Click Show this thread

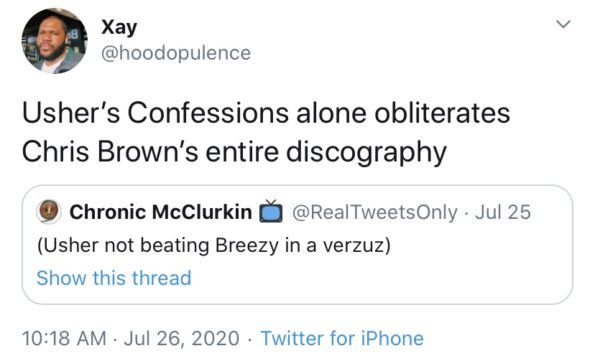[x=114, y=278]
